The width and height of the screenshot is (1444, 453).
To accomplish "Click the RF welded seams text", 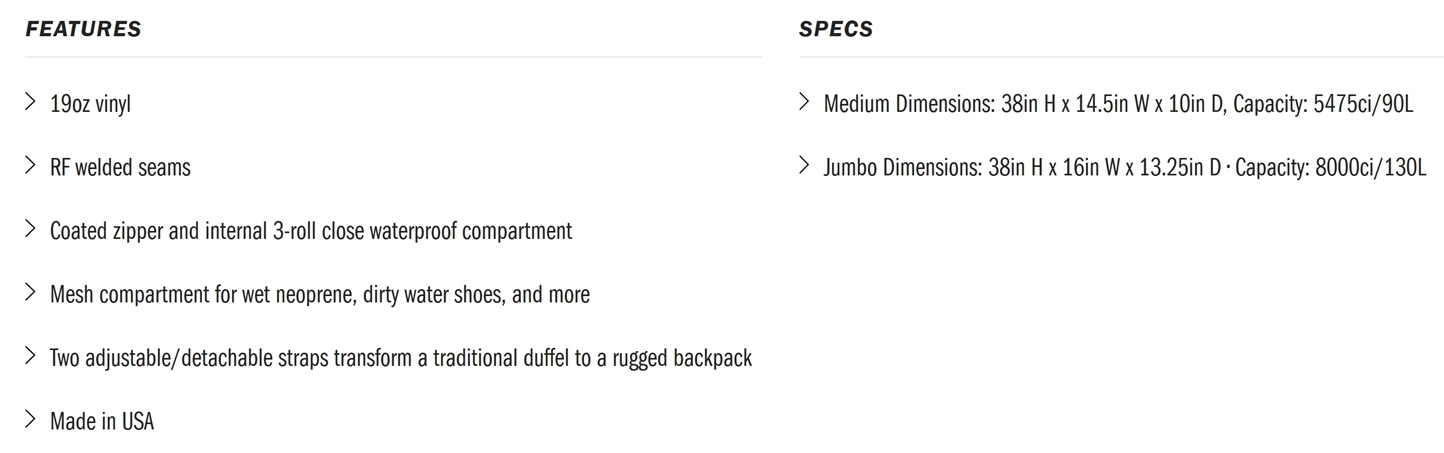I will coord(120,167).
